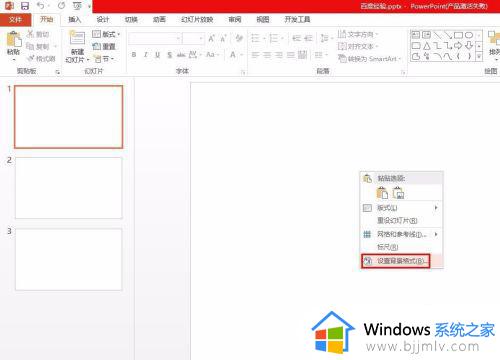Click the Convert to SmartArt button

369,59
